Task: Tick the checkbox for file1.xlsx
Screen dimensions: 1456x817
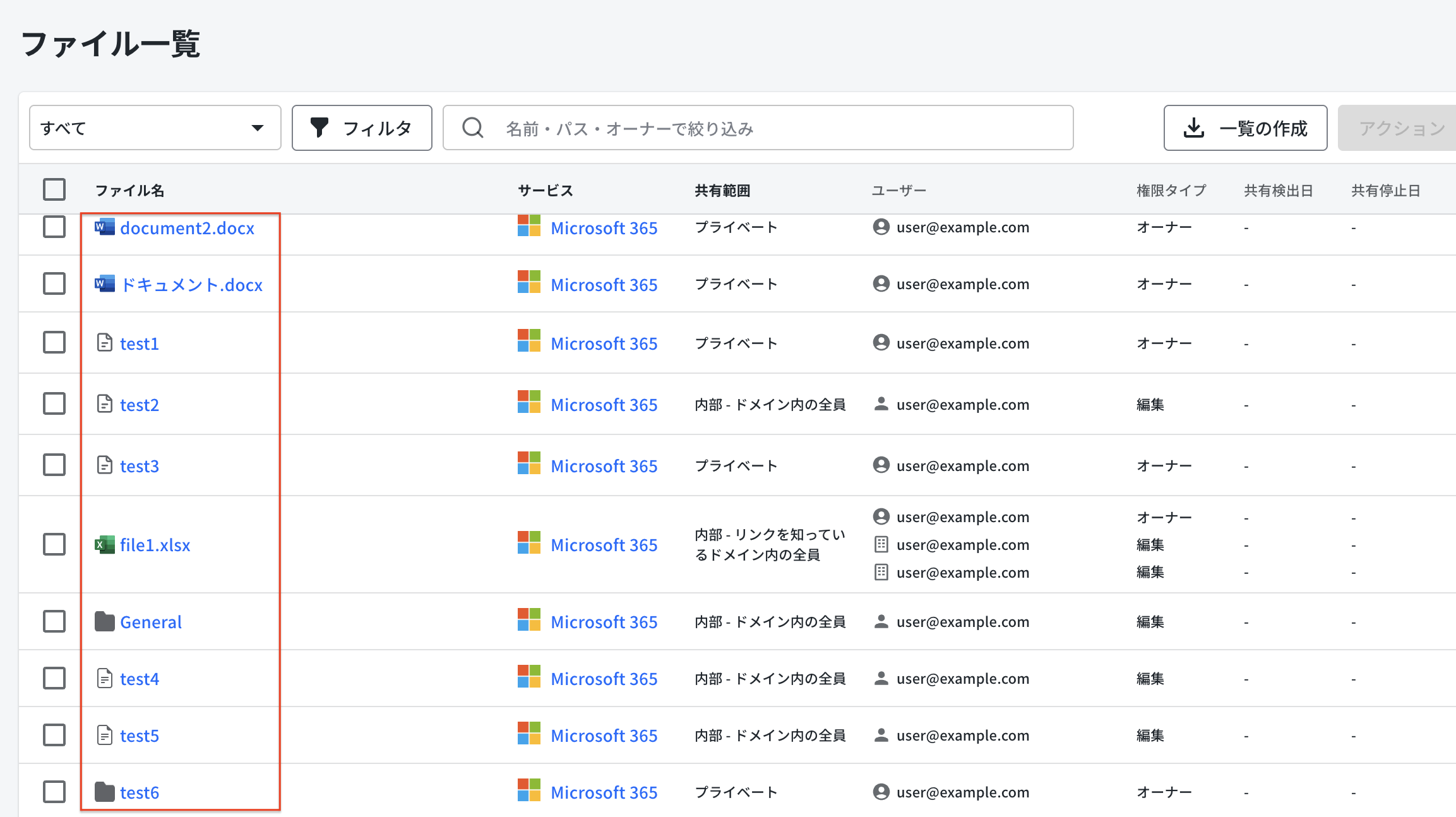Action: tap(54, 544)
